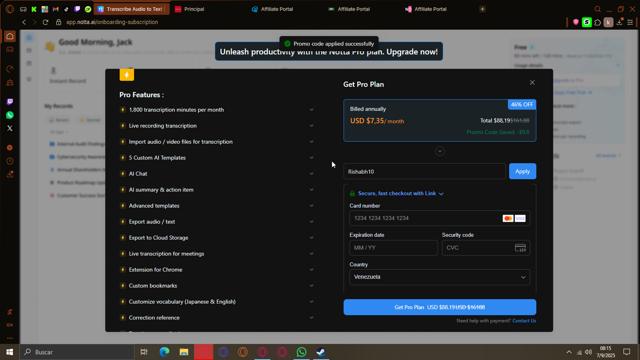Expand Export audio / text feature row
Viewport: 640px width, 360px height.
point(311,222)
